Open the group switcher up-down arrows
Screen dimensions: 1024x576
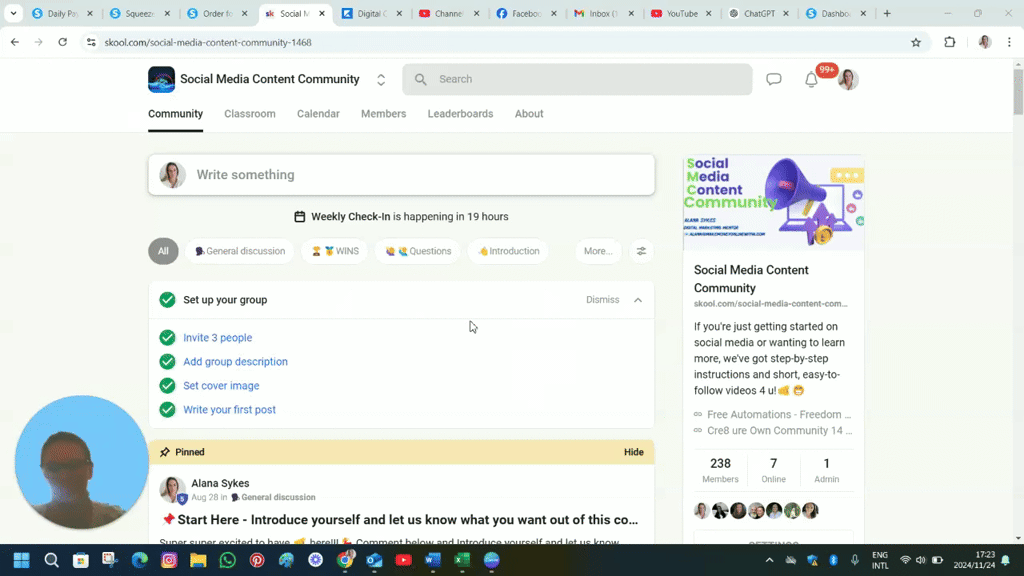pos(381,80)
